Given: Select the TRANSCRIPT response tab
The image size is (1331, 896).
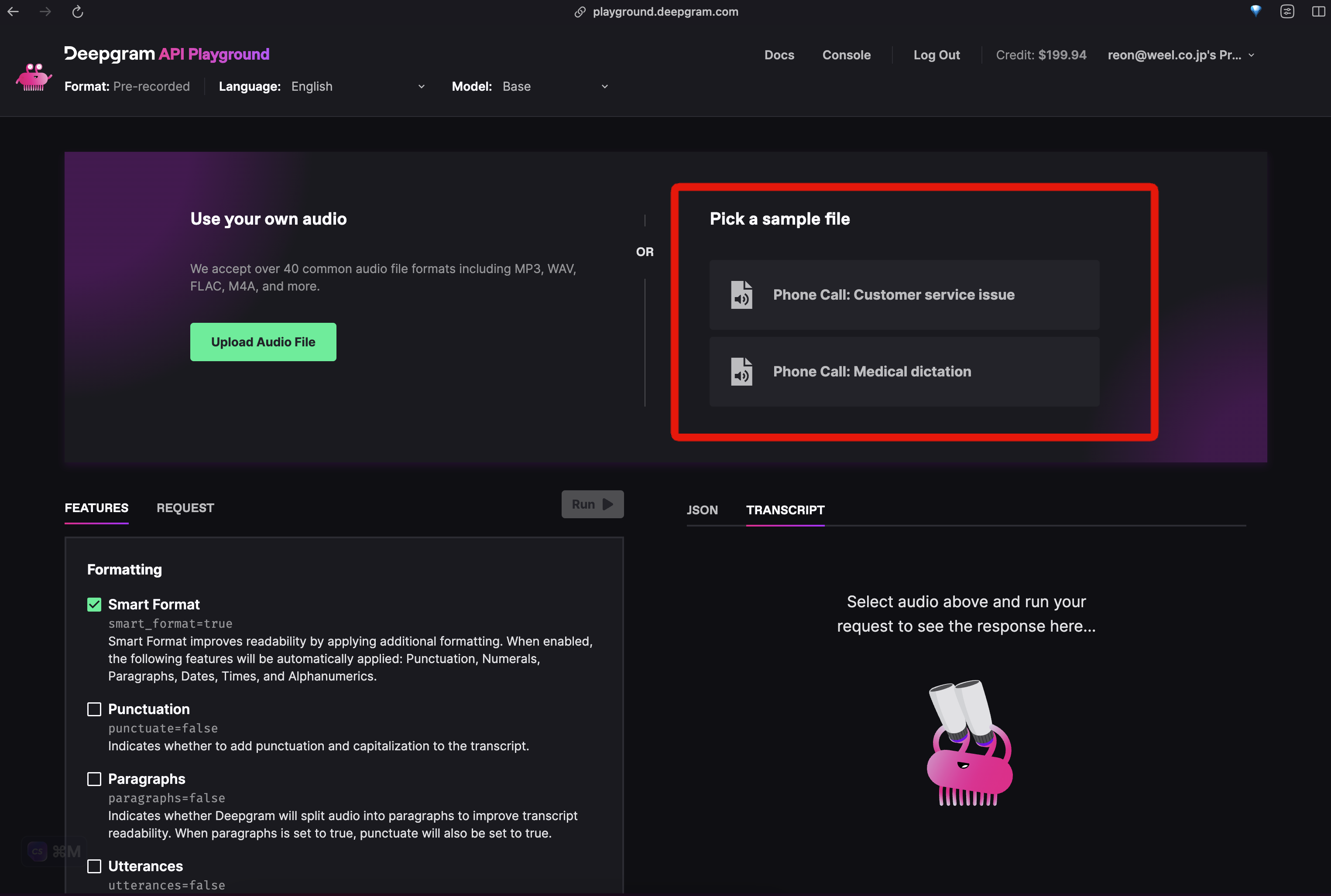Looking at the screenshot, I should [785, 510].
